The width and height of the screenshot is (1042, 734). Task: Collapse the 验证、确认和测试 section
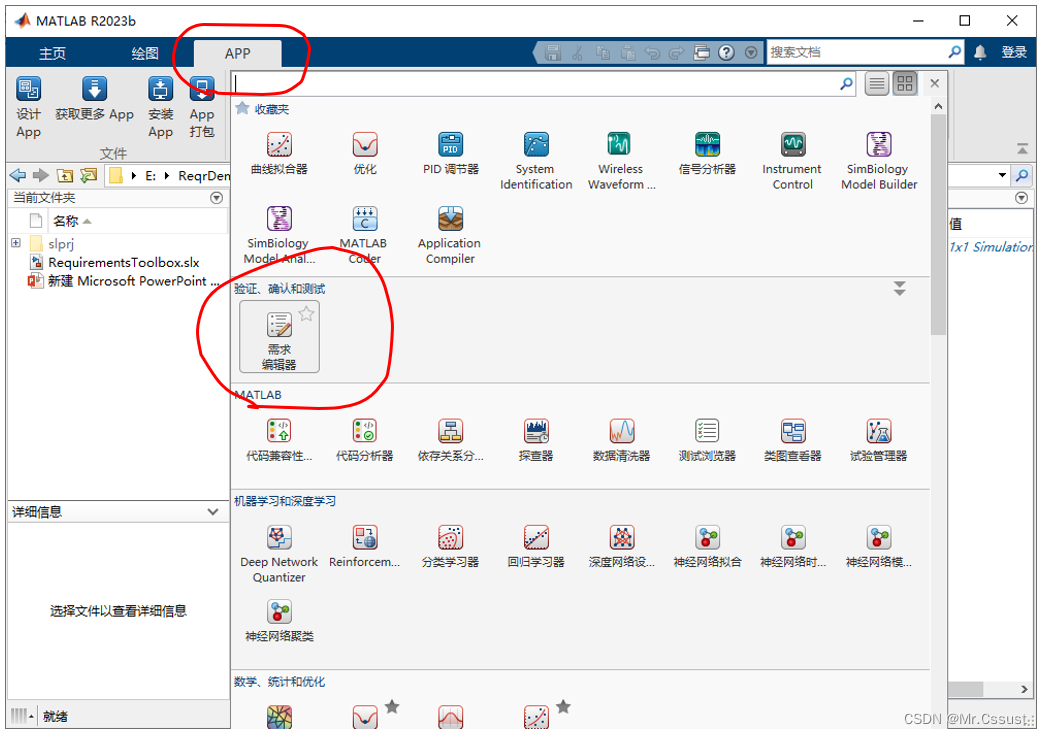click(899, 289)
